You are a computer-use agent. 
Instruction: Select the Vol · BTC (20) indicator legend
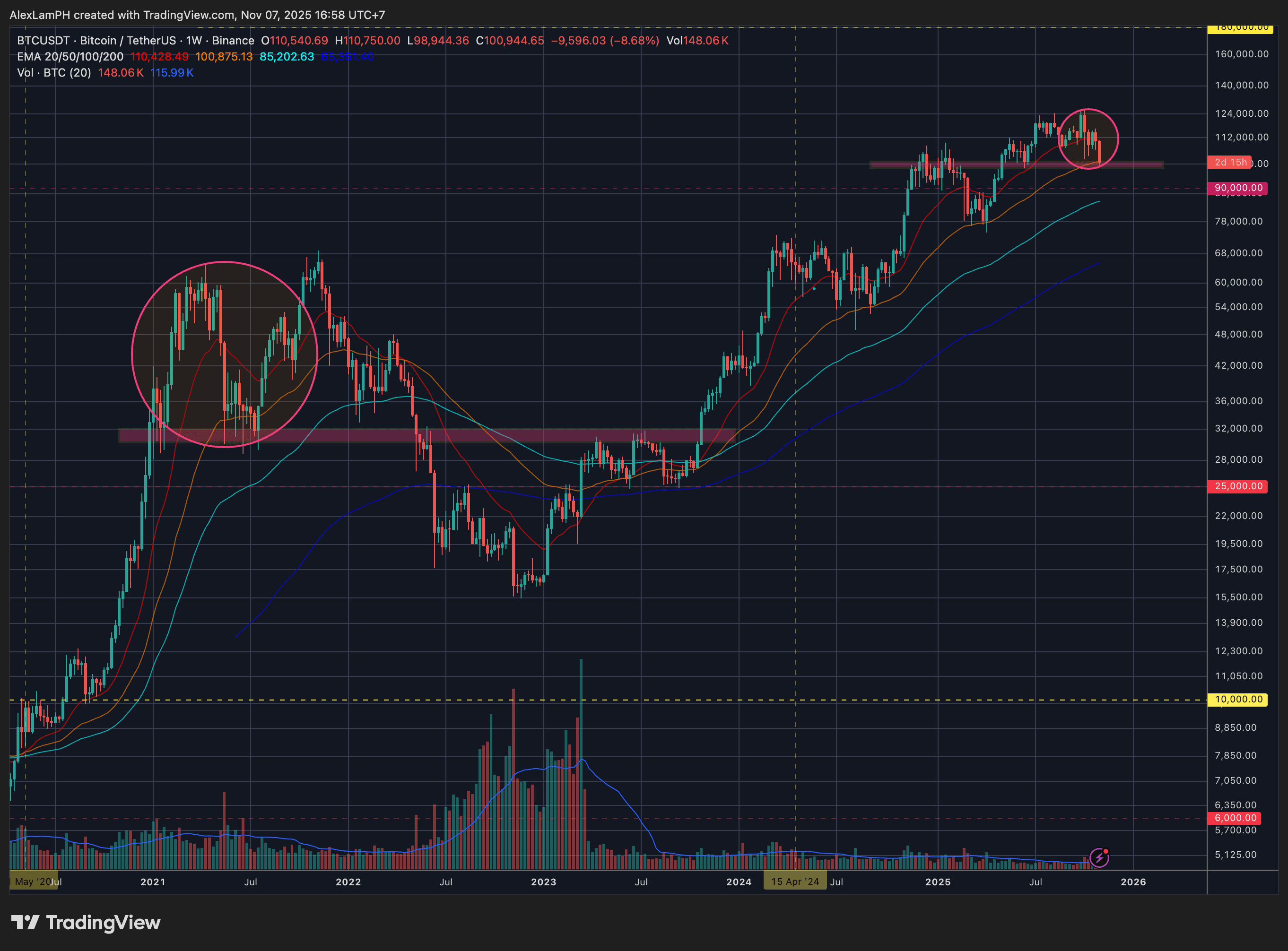point(54,73)
